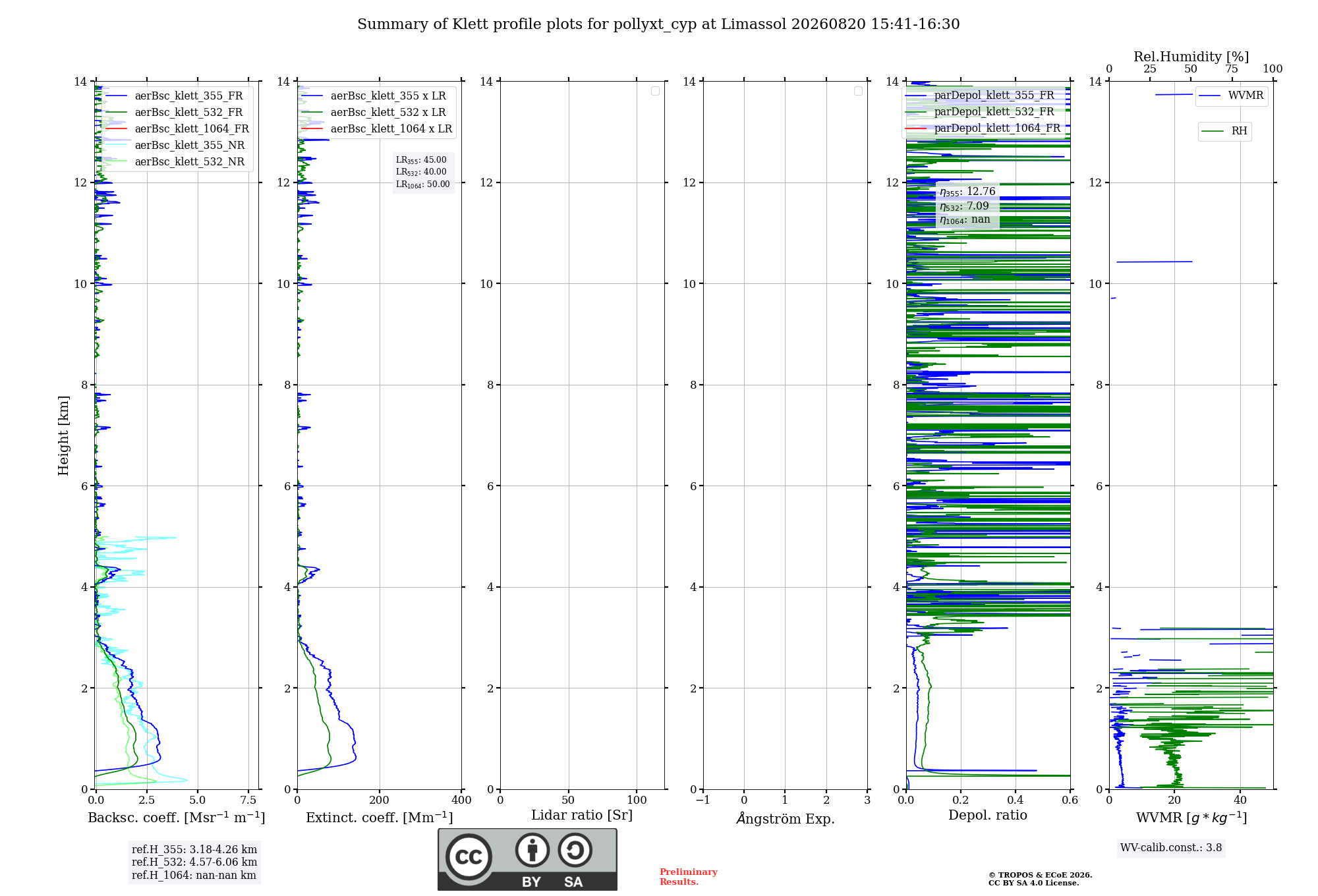Click the LR1064: 50.00 value
The width and height of the screenshot is (1318, 896).
pyautogui.click(x=423, y=184)
